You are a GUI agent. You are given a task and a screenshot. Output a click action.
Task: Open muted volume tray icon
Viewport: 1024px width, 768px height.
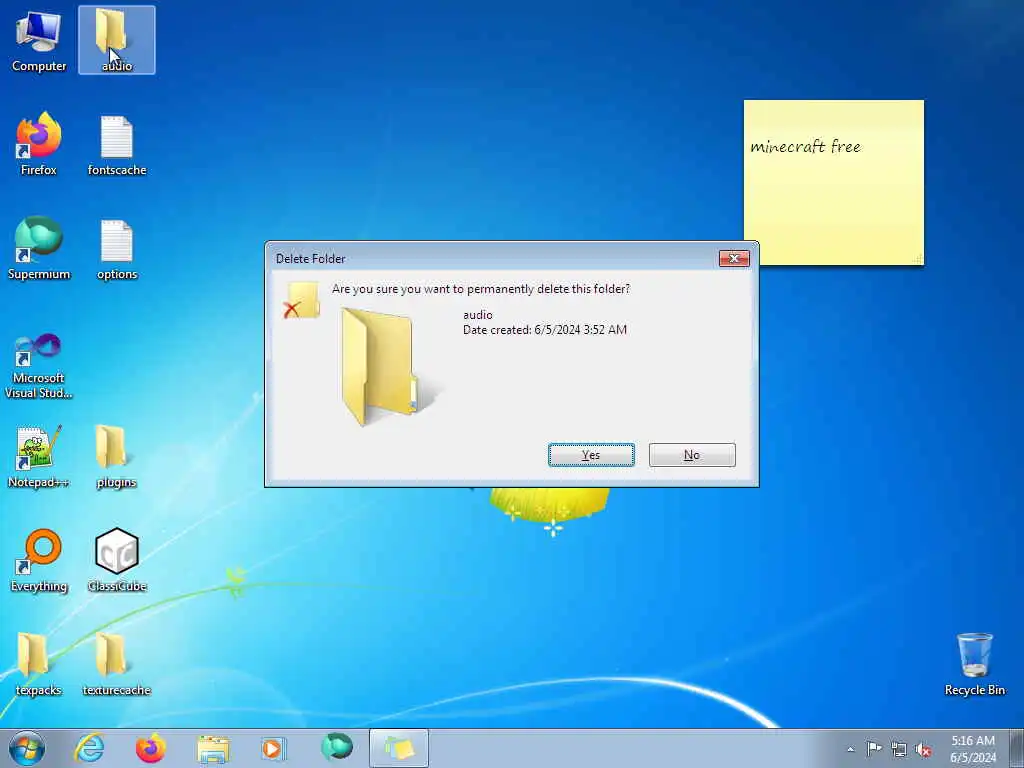point(923,749)
